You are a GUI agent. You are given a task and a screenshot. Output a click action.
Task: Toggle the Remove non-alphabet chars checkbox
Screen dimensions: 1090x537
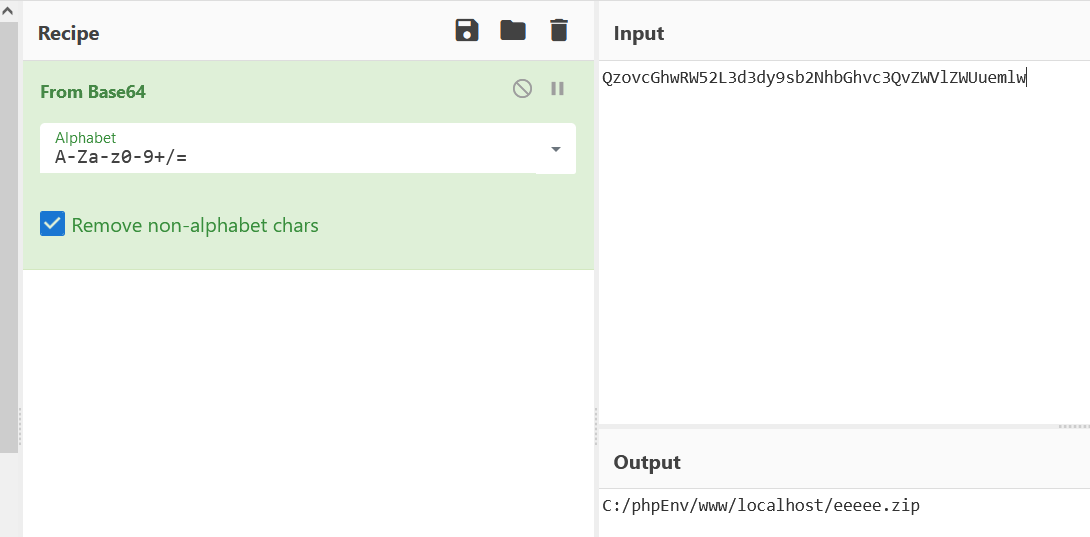(52, 224)
